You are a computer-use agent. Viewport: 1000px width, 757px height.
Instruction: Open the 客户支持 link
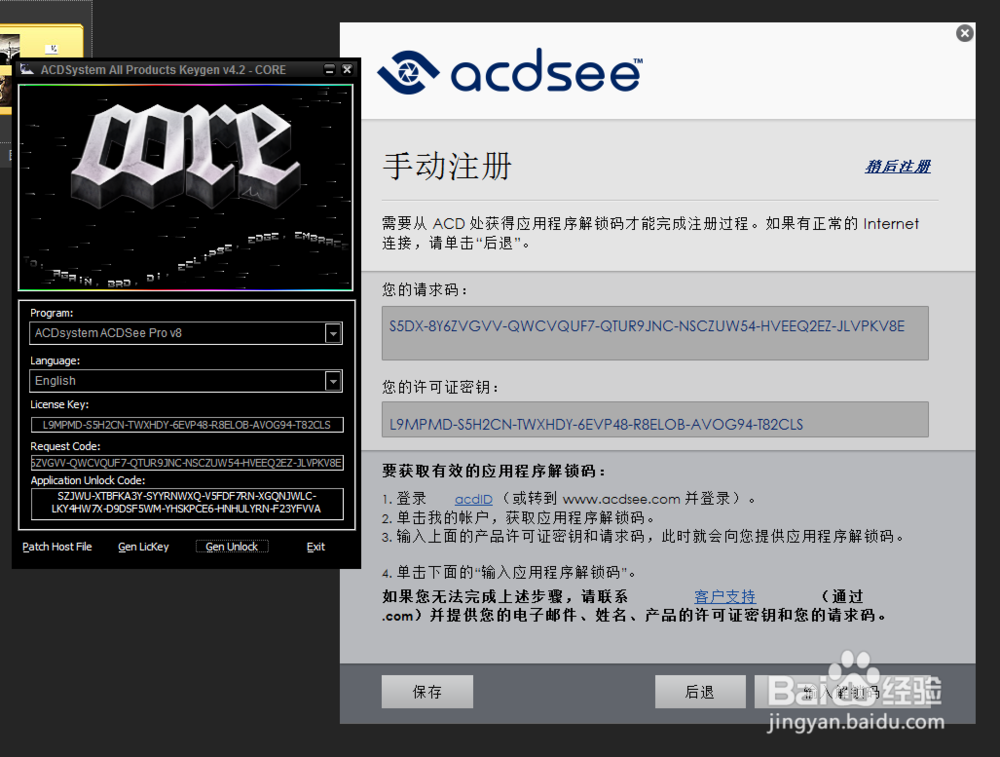pyautogui.click(x=724, y=596)
